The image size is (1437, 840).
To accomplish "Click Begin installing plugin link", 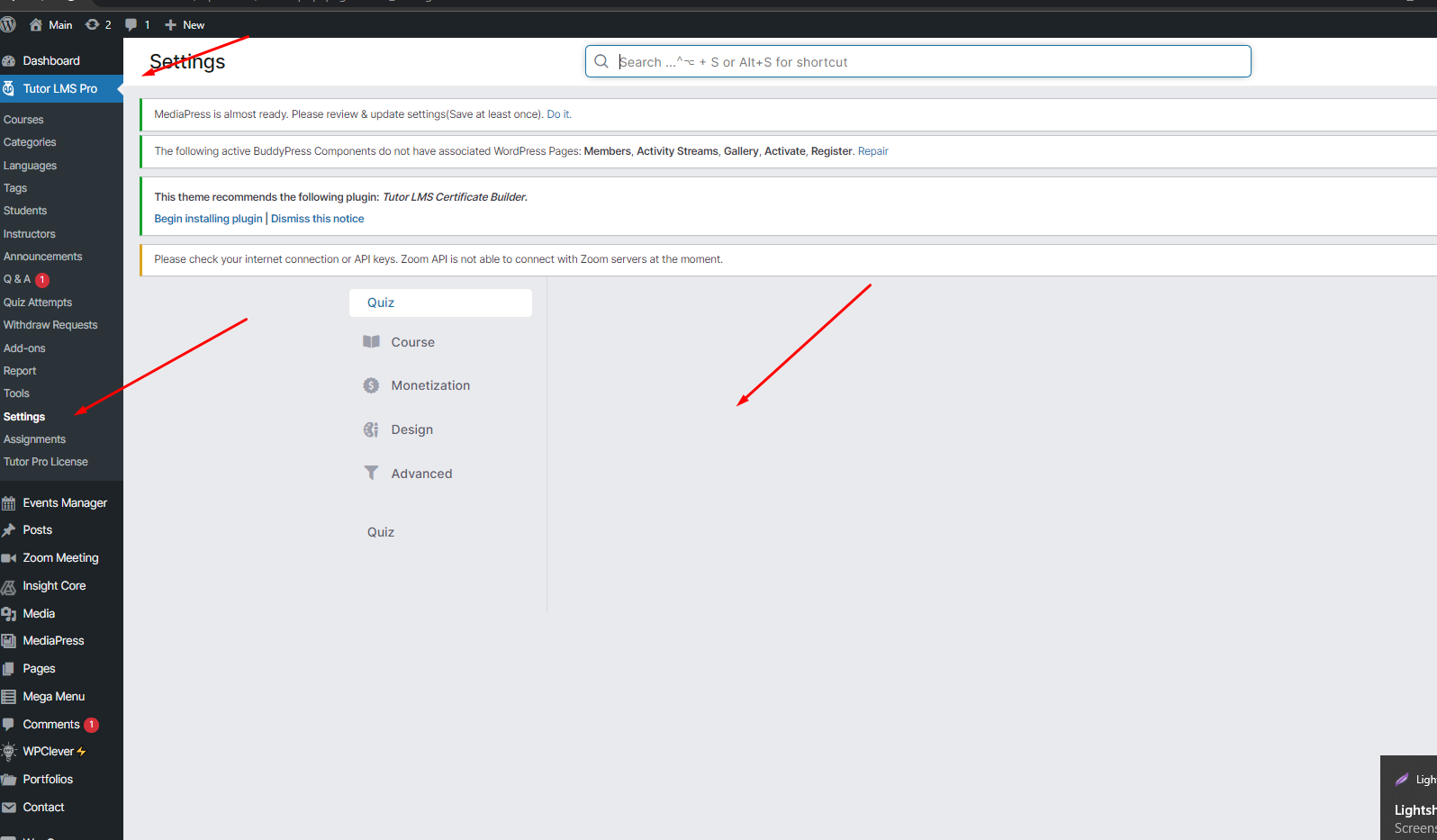I will (x=208, y=219).
